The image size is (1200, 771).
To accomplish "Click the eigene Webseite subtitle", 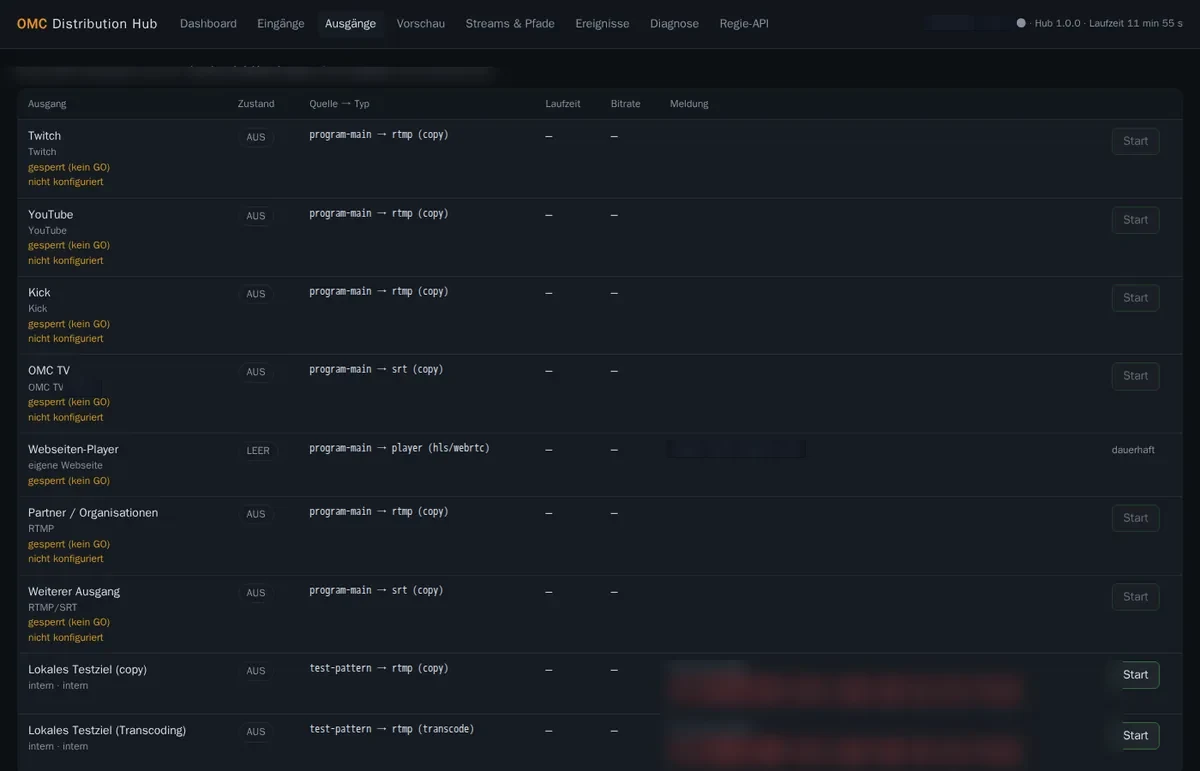I will [x=65, y=466].
